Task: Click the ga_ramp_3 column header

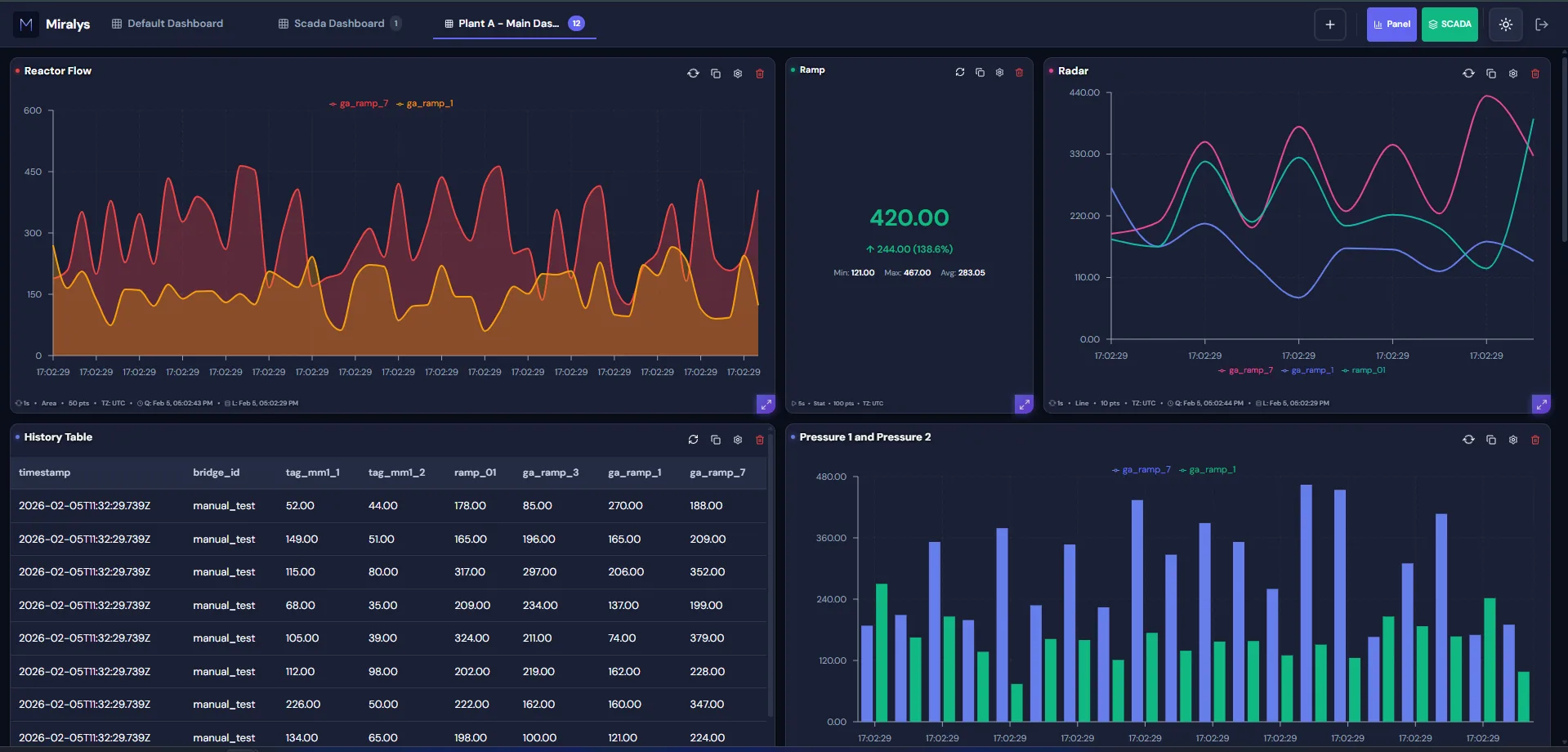Action: click(x=551, y=472)
